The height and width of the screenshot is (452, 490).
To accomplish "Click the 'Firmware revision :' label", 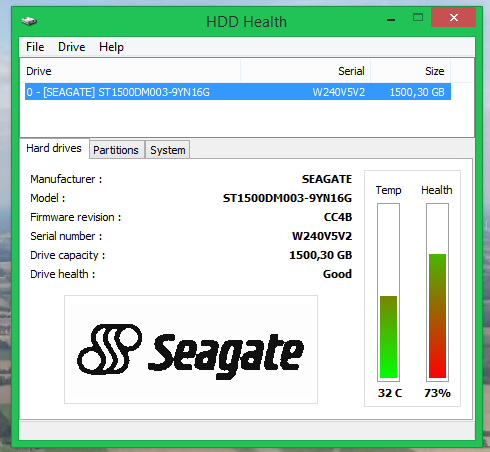I will tap(76, 217).
